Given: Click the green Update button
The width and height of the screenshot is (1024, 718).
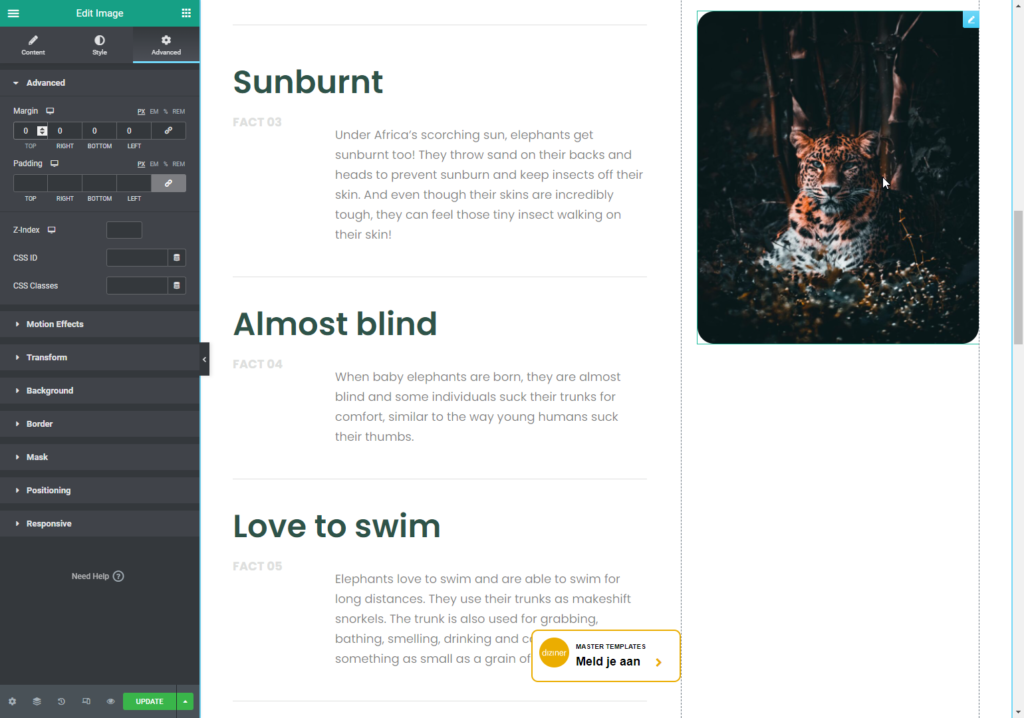Looking at the screenshot, I should point(149,701).
